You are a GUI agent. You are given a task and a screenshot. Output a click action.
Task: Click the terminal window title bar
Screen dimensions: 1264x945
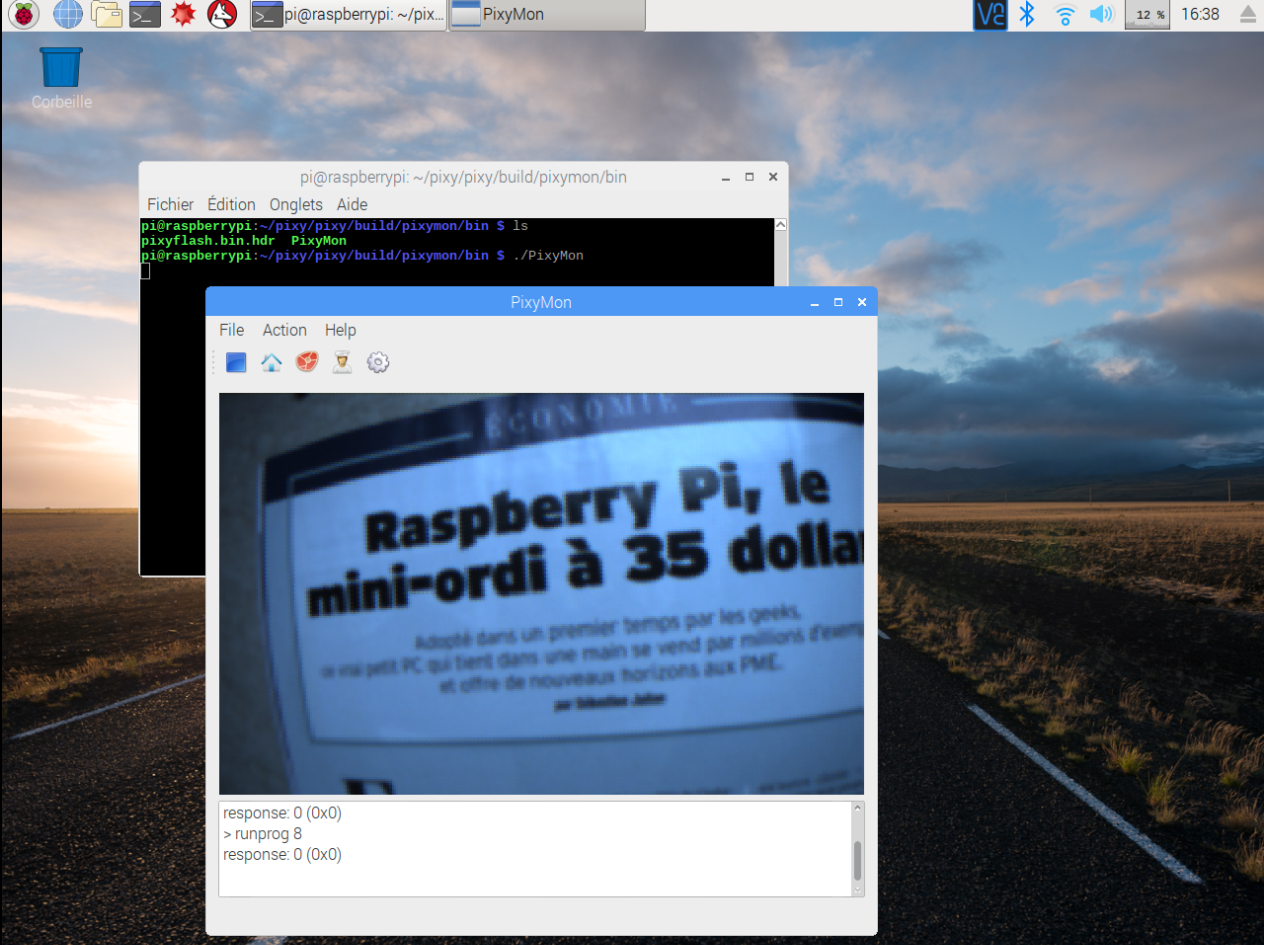(x=463, y=177)
